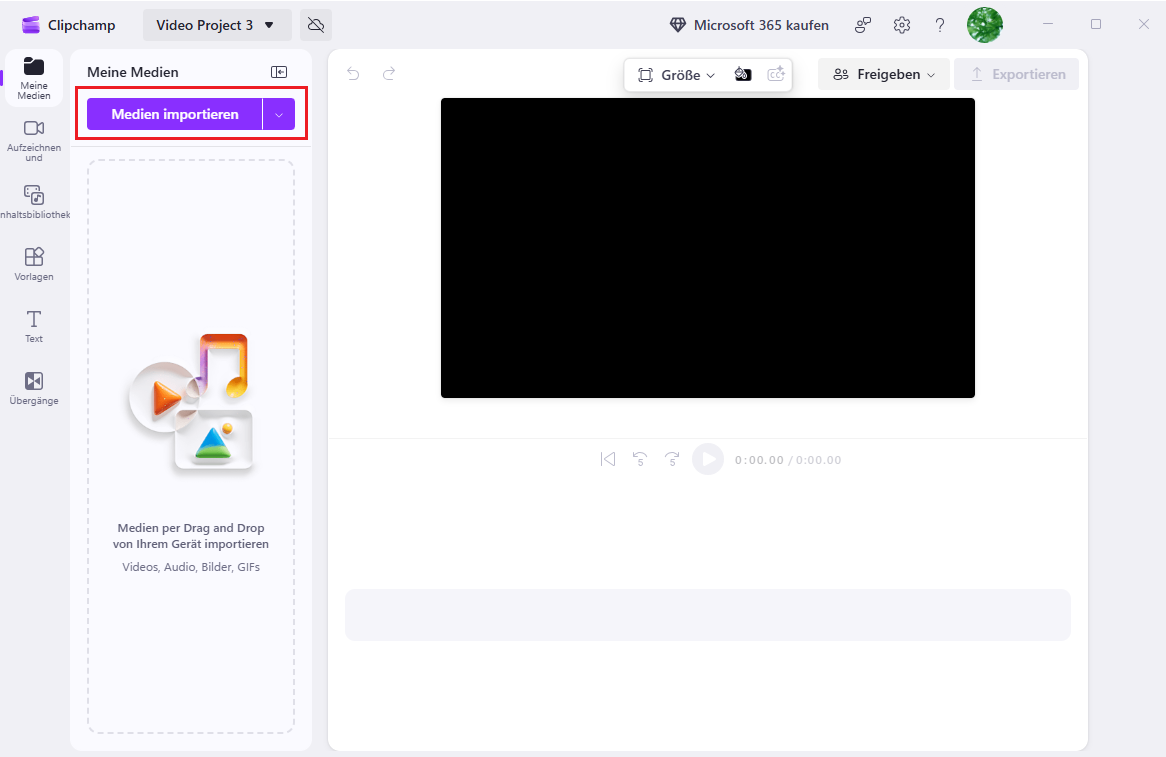Open the Übergänge transitions panel
Image resolution: width=1166 pixels, height=757 pixels.
(34, 388)
